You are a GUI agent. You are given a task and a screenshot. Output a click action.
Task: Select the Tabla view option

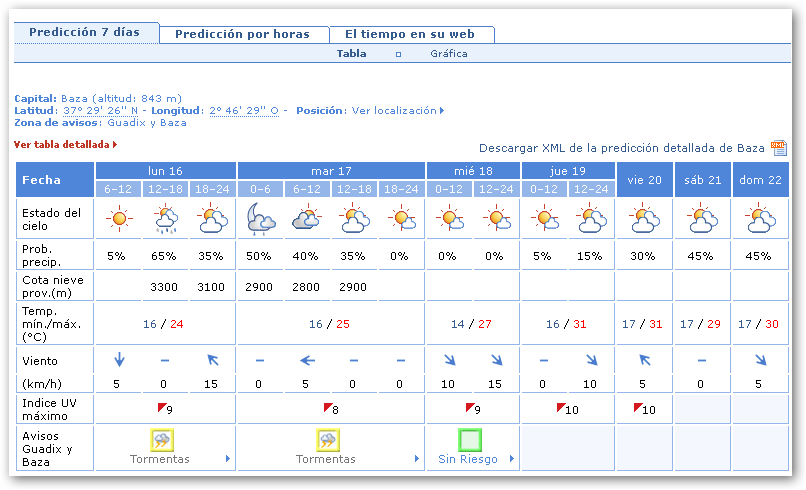click(351, 54)
